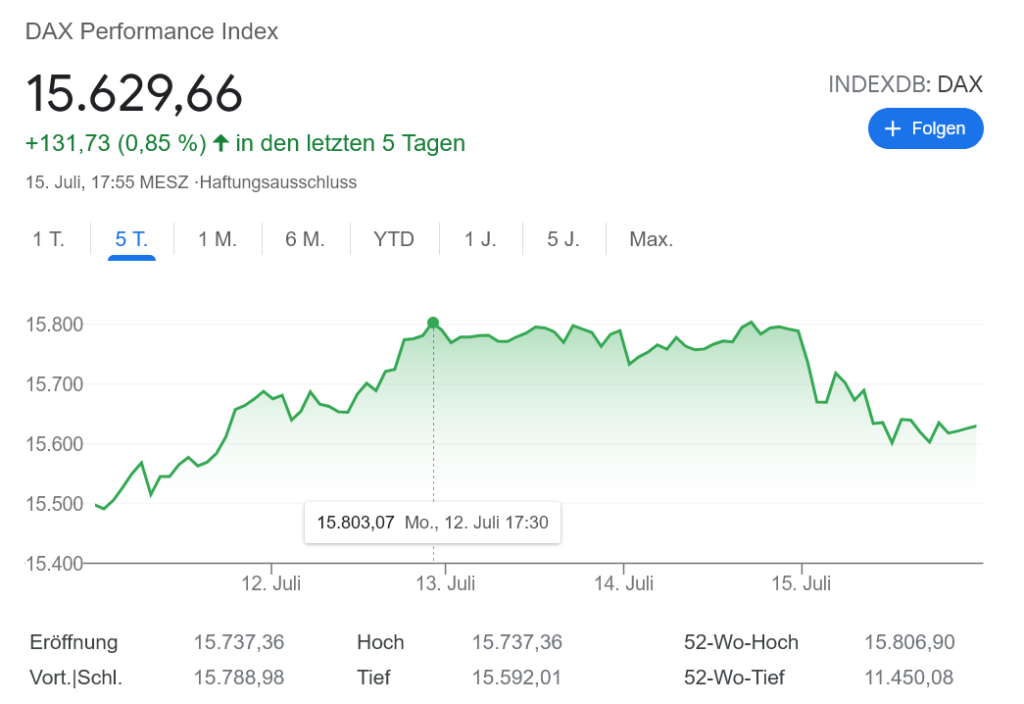Click the 52-Wo-Hoch value 15.806,90
The image size is (1024, 704).
click(909, 643)
